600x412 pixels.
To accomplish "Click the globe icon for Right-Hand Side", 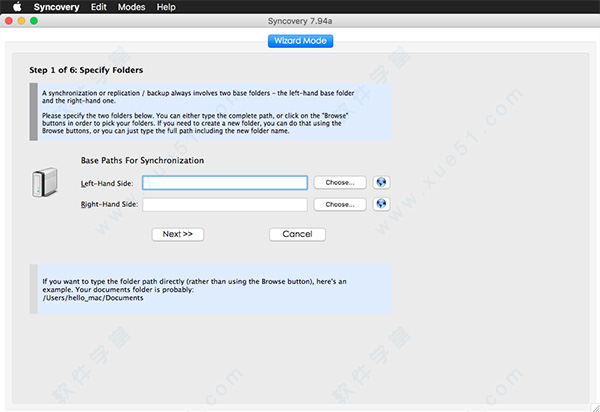I will coord(380,204).
